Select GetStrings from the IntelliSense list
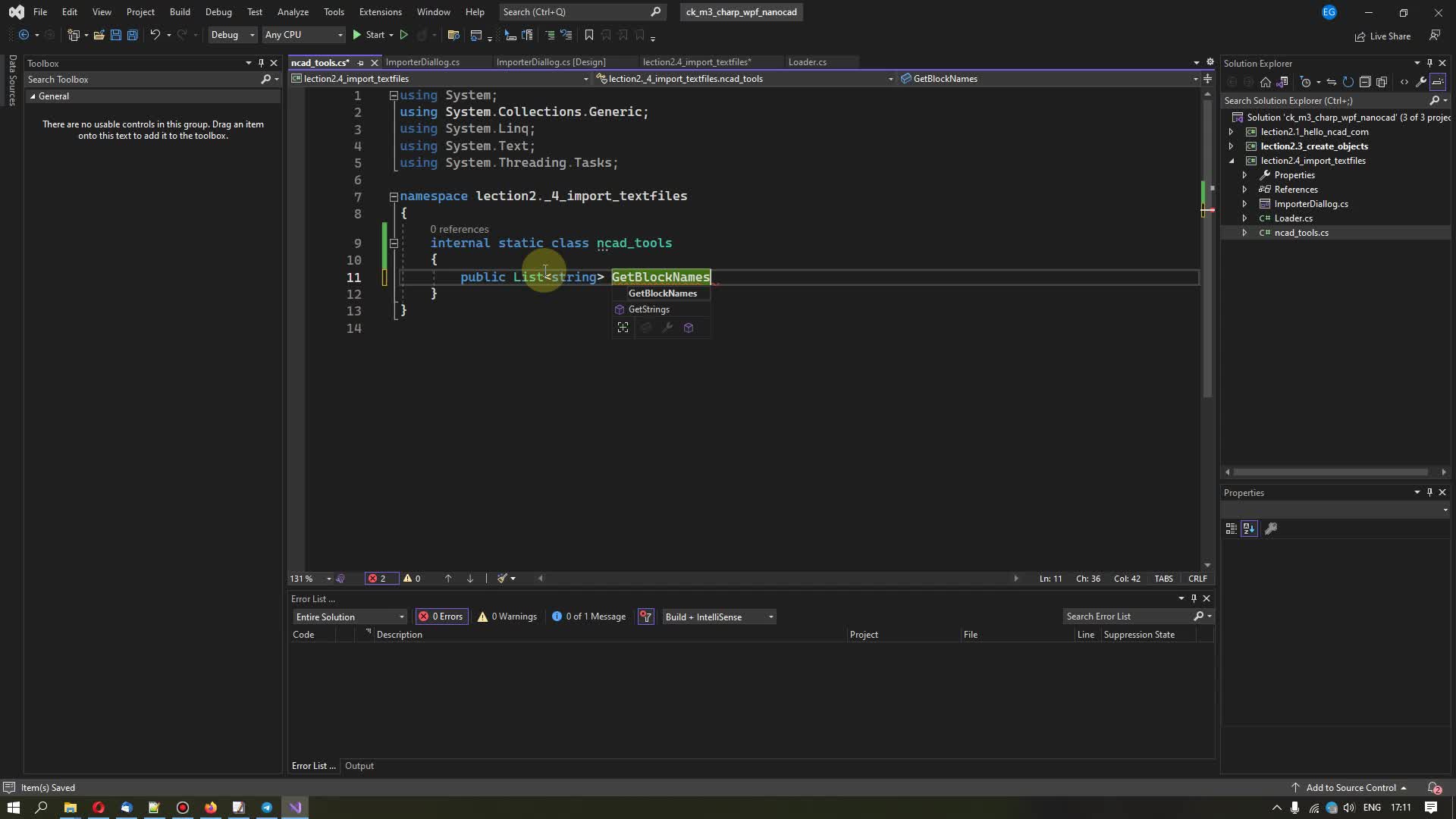This screenshot has height=819, width=1456. tap(661, 309)
